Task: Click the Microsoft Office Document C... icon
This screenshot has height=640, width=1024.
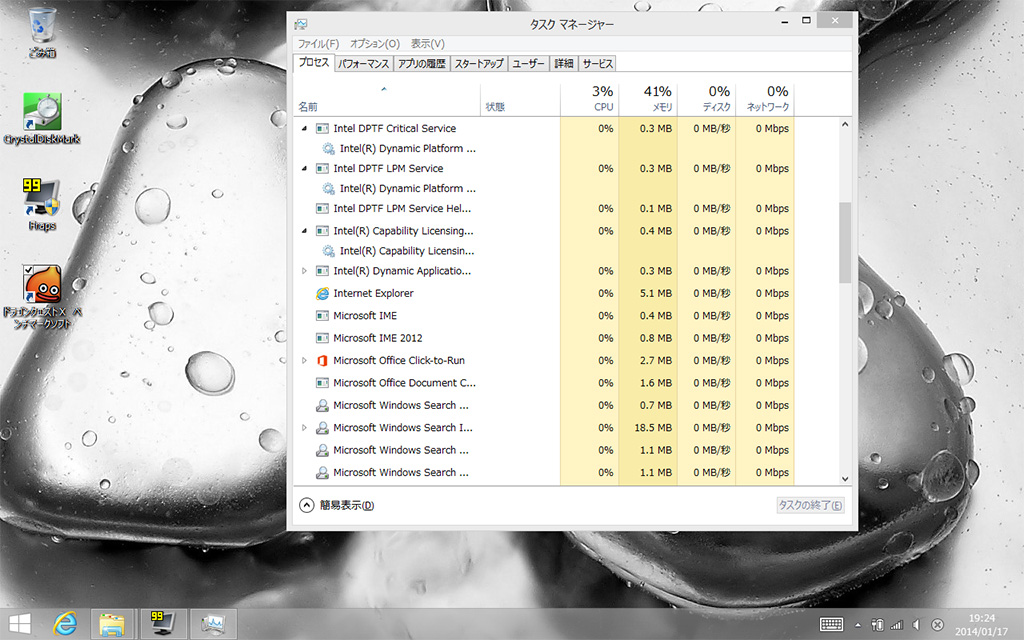Action: 322,383
